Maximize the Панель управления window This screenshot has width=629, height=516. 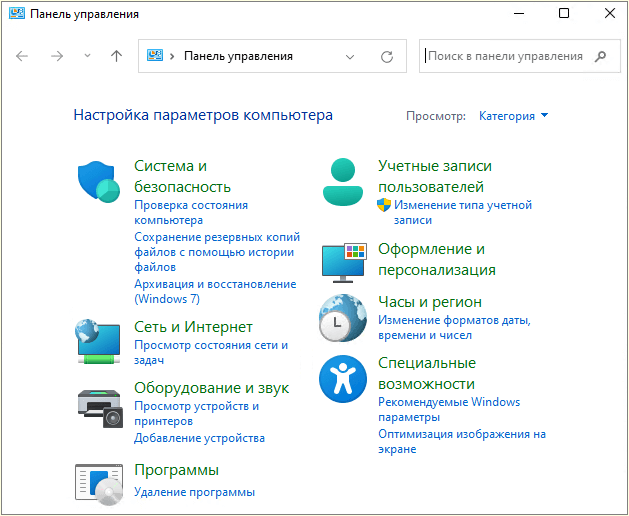tap(564, 14)
